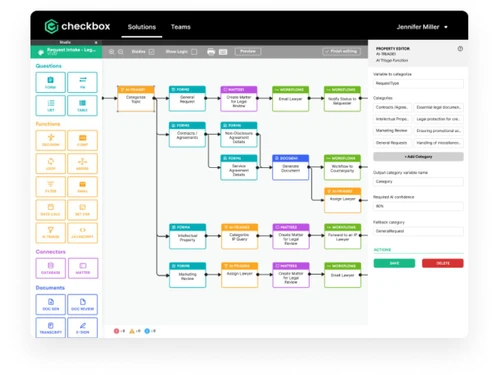Select the E-Sign document block

pyautogui.click(x=82, y=327)
